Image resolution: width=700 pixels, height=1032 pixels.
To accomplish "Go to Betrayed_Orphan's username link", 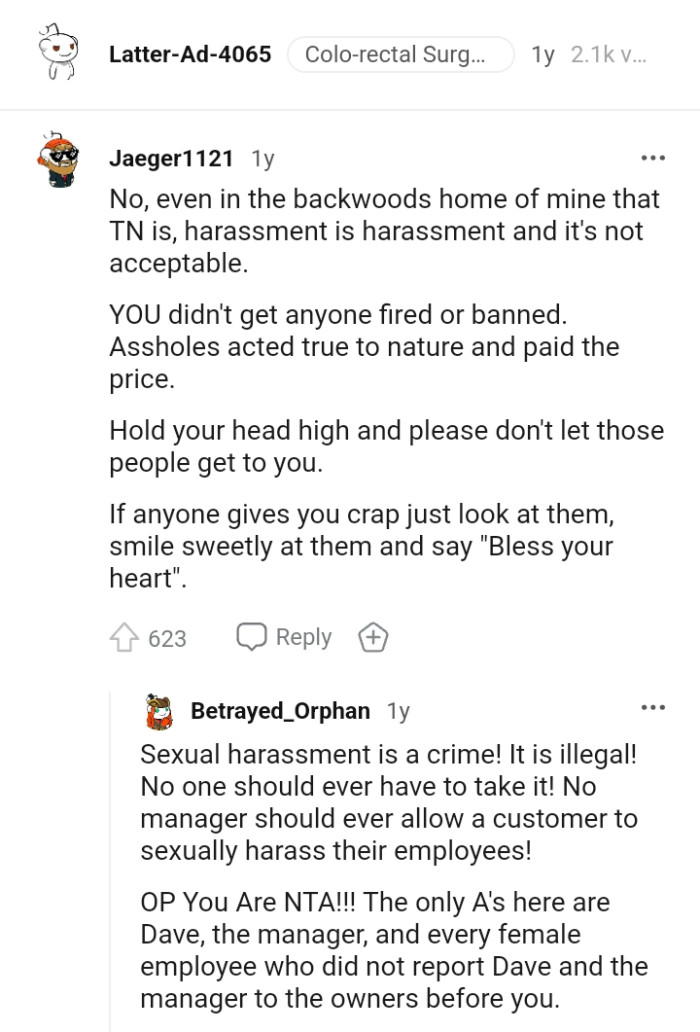I will (280, 711).
